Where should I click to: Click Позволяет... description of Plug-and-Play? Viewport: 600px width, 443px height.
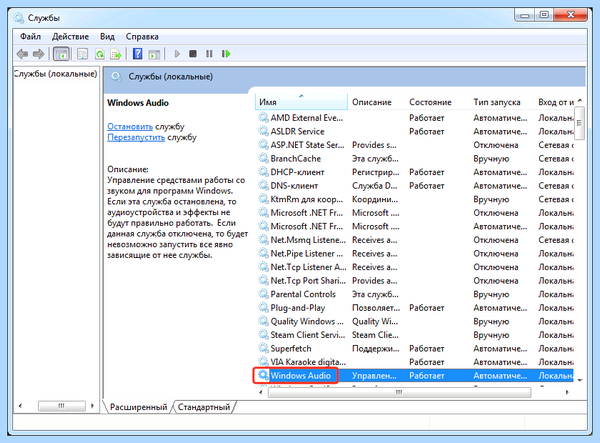[376, 308]
